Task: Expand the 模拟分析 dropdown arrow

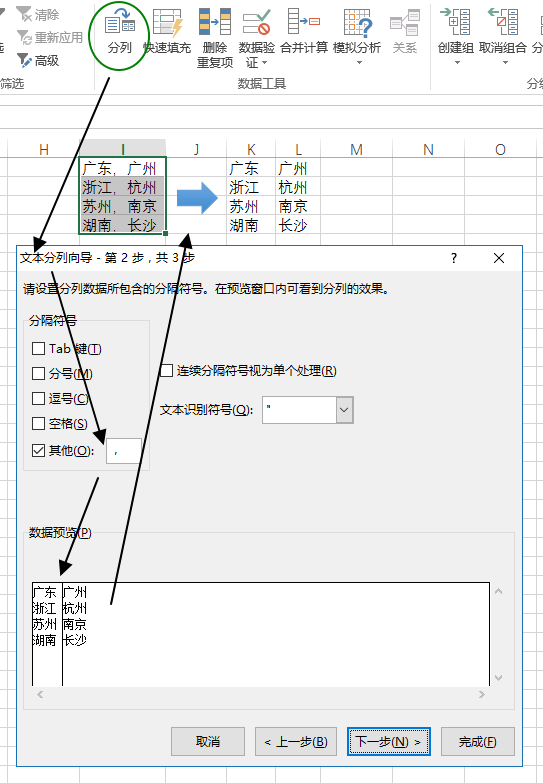Action: [359, 63]
